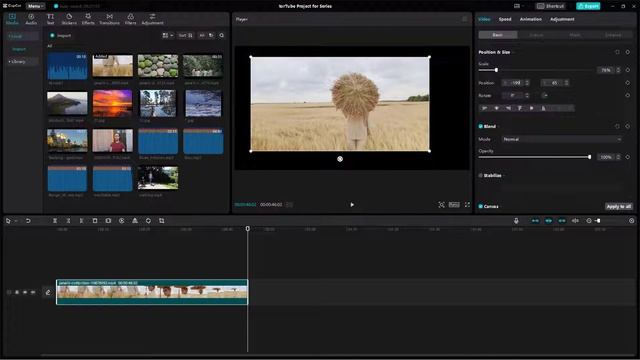Open the layout dropdown in title bar
Viewport: 640px width, 360px height.
[x=519, y=6]
